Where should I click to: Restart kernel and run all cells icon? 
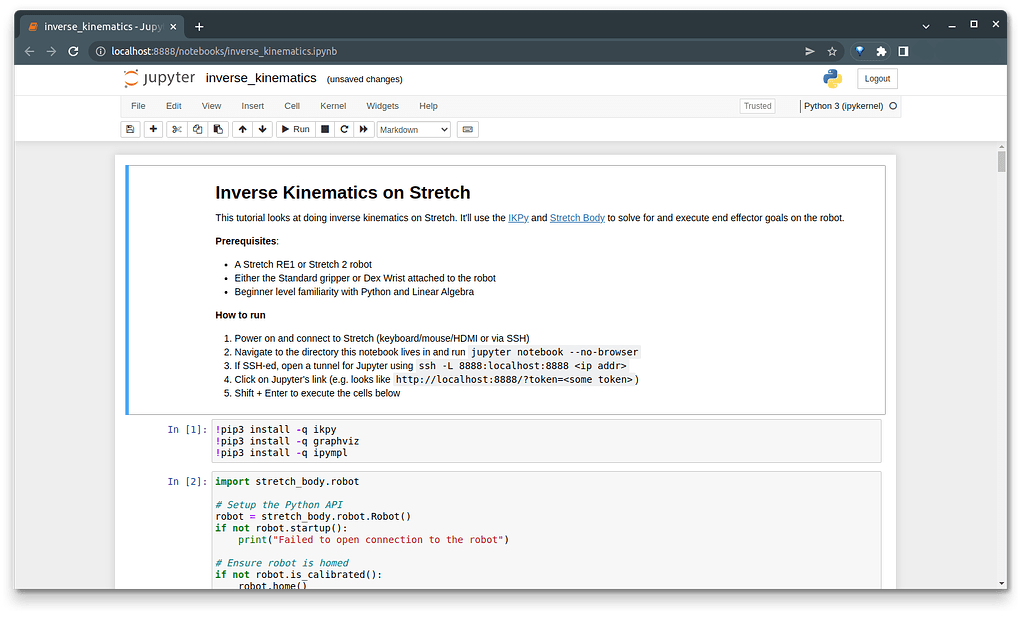coord(364,129)
